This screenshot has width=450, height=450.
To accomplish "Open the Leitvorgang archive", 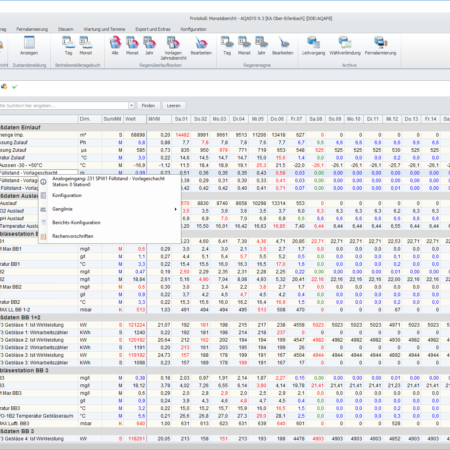I will pos(313,46).
